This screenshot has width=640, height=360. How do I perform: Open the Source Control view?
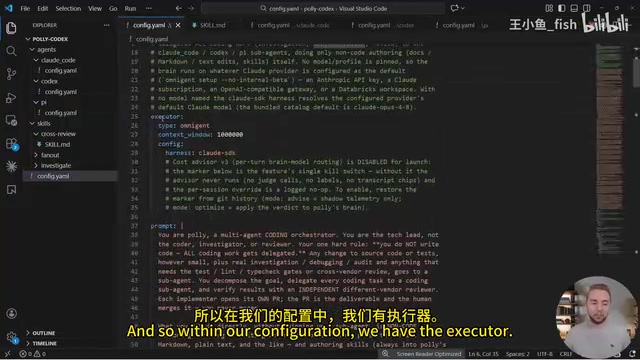point(11,74)
